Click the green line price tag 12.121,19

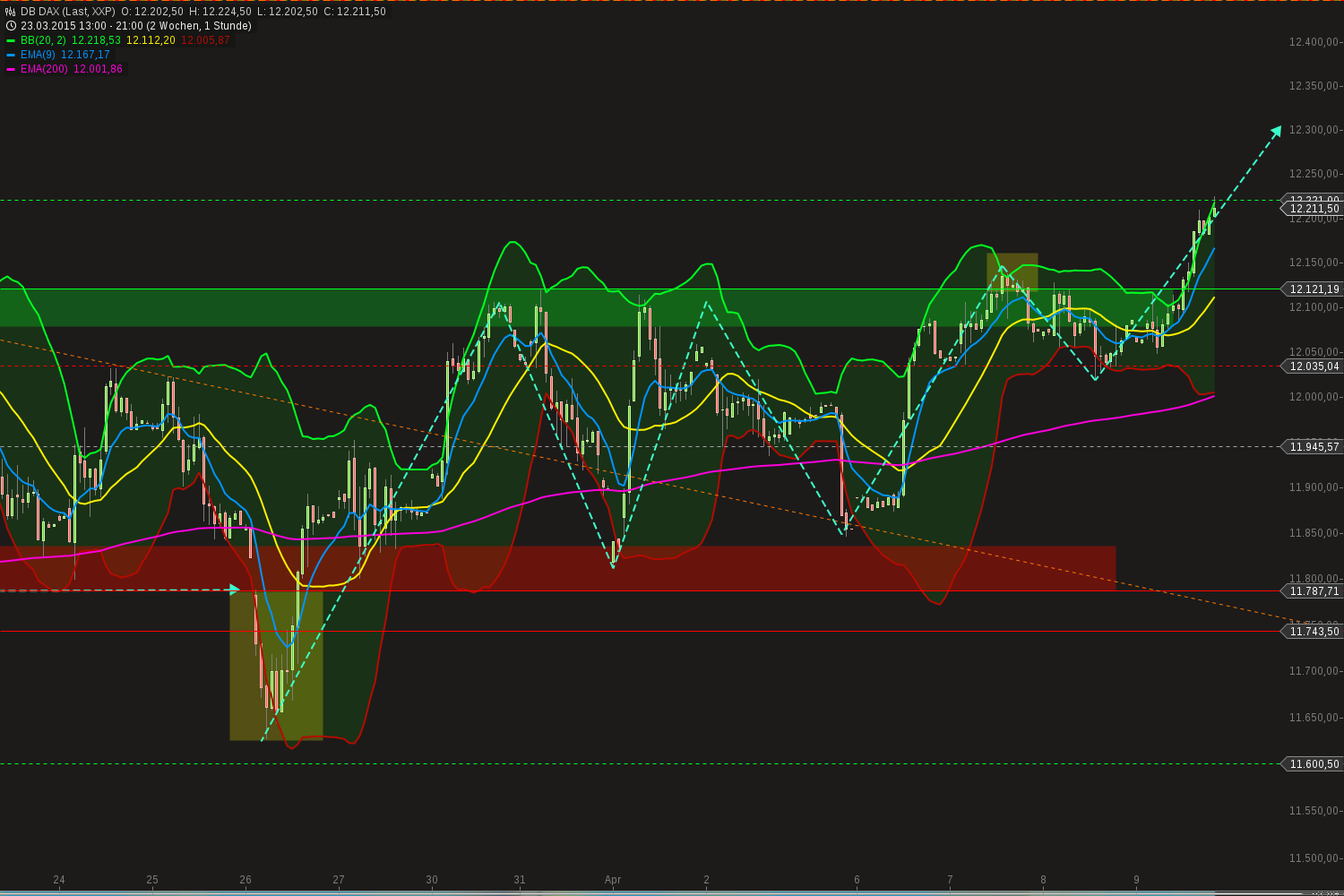tap(1314, 289)
